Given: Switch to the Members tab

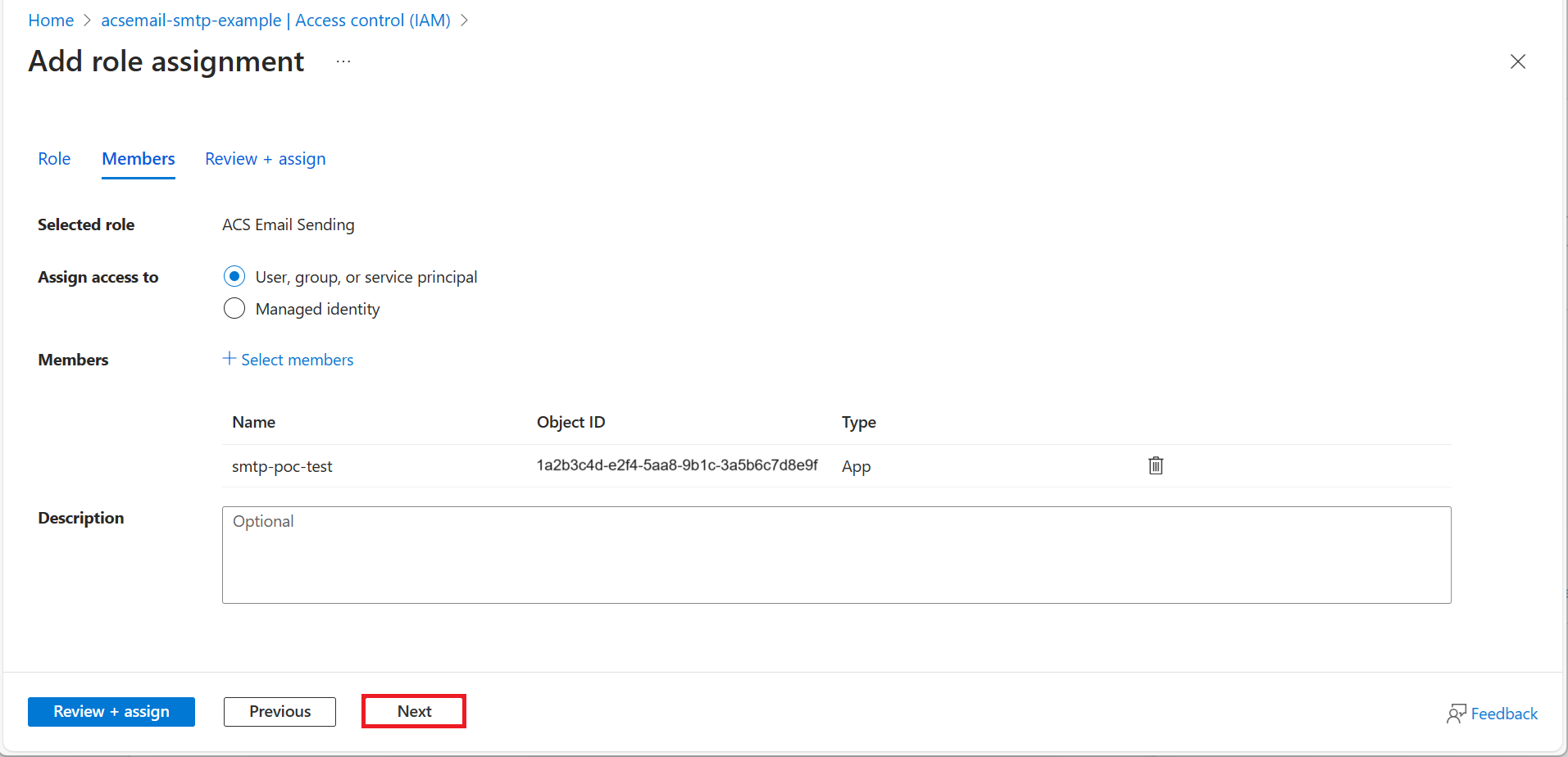Looking at the screenshot, I should (138, 158).
